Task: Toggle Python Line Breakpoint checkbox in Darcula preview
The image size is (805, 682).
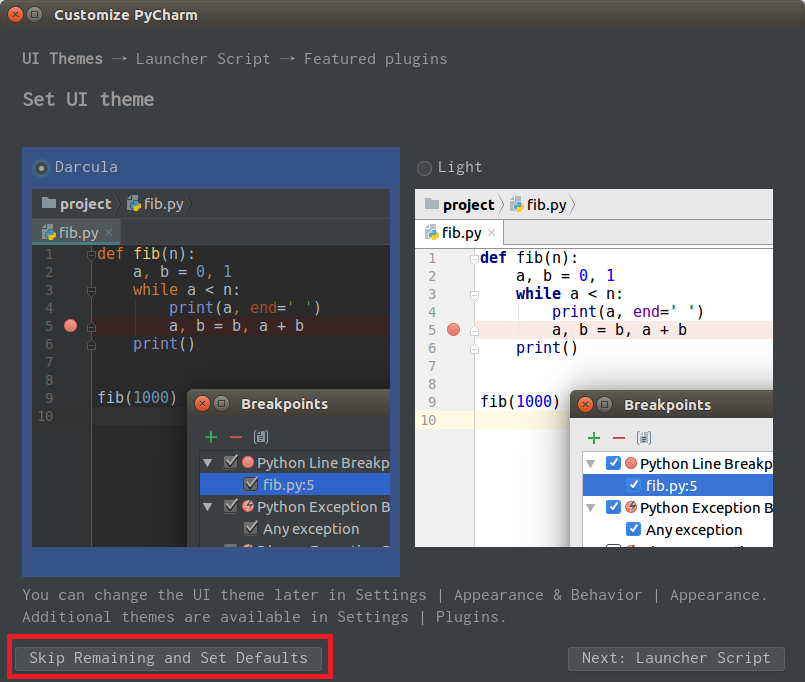Action: point(231,462)
